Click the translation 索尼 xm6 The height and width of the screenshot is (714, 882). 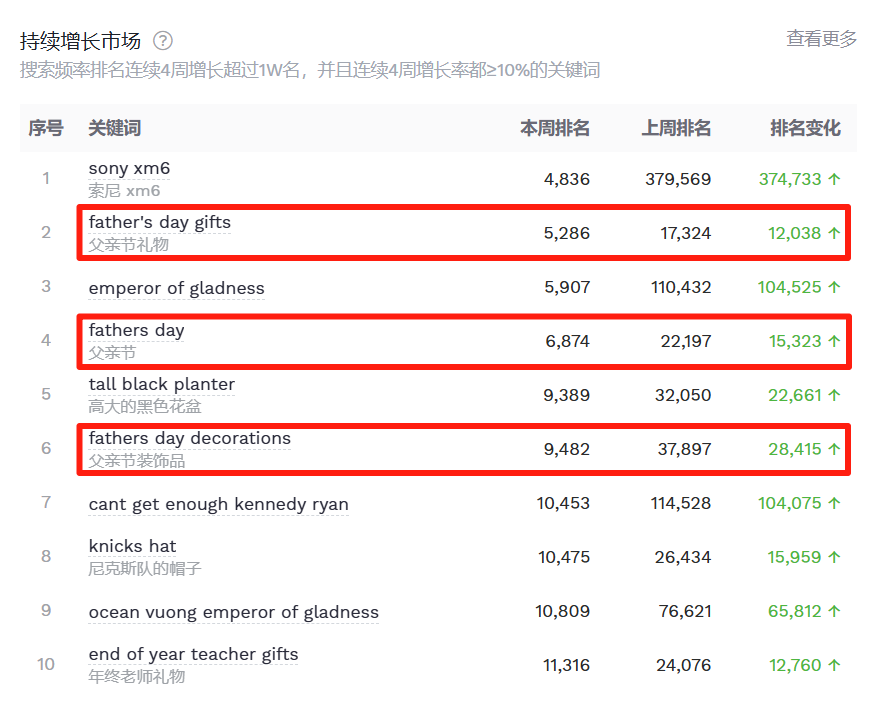(124, 191)
